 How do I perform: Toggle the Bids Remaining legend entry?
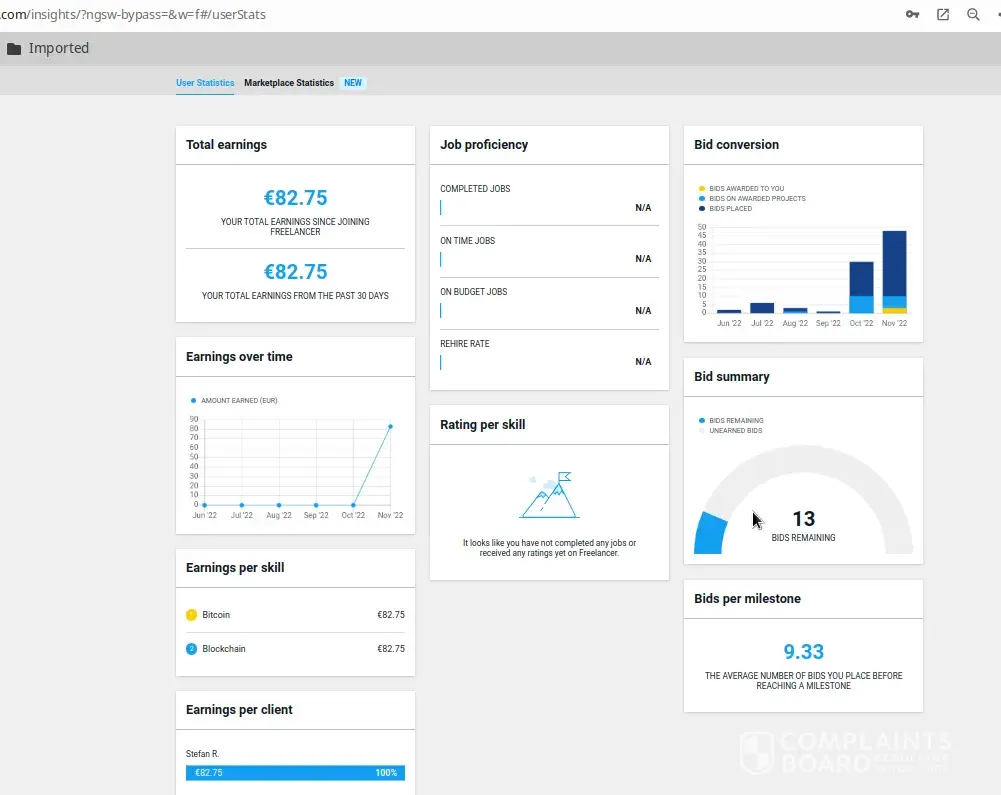(x=735, y=421)
